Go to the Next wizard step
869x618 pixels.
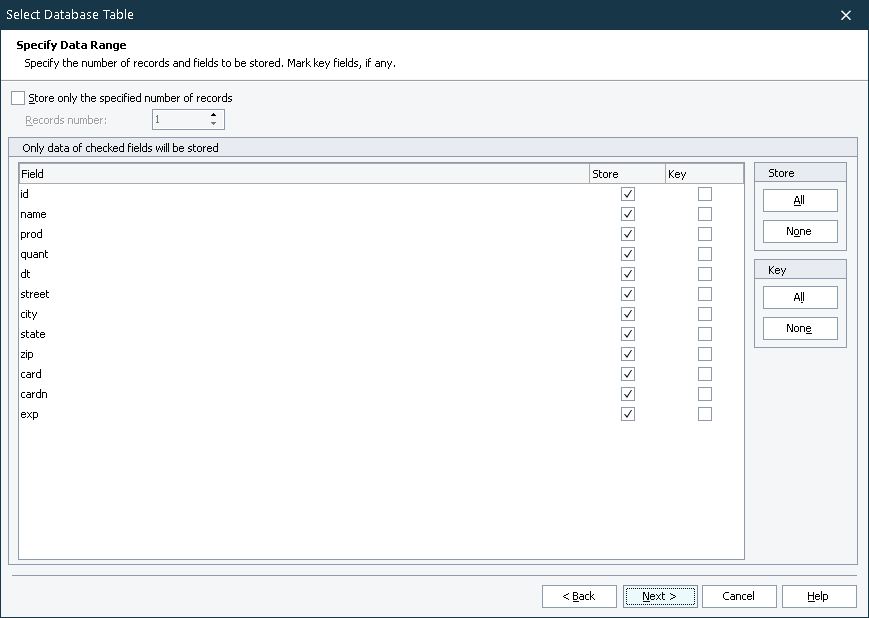[660, 596]
